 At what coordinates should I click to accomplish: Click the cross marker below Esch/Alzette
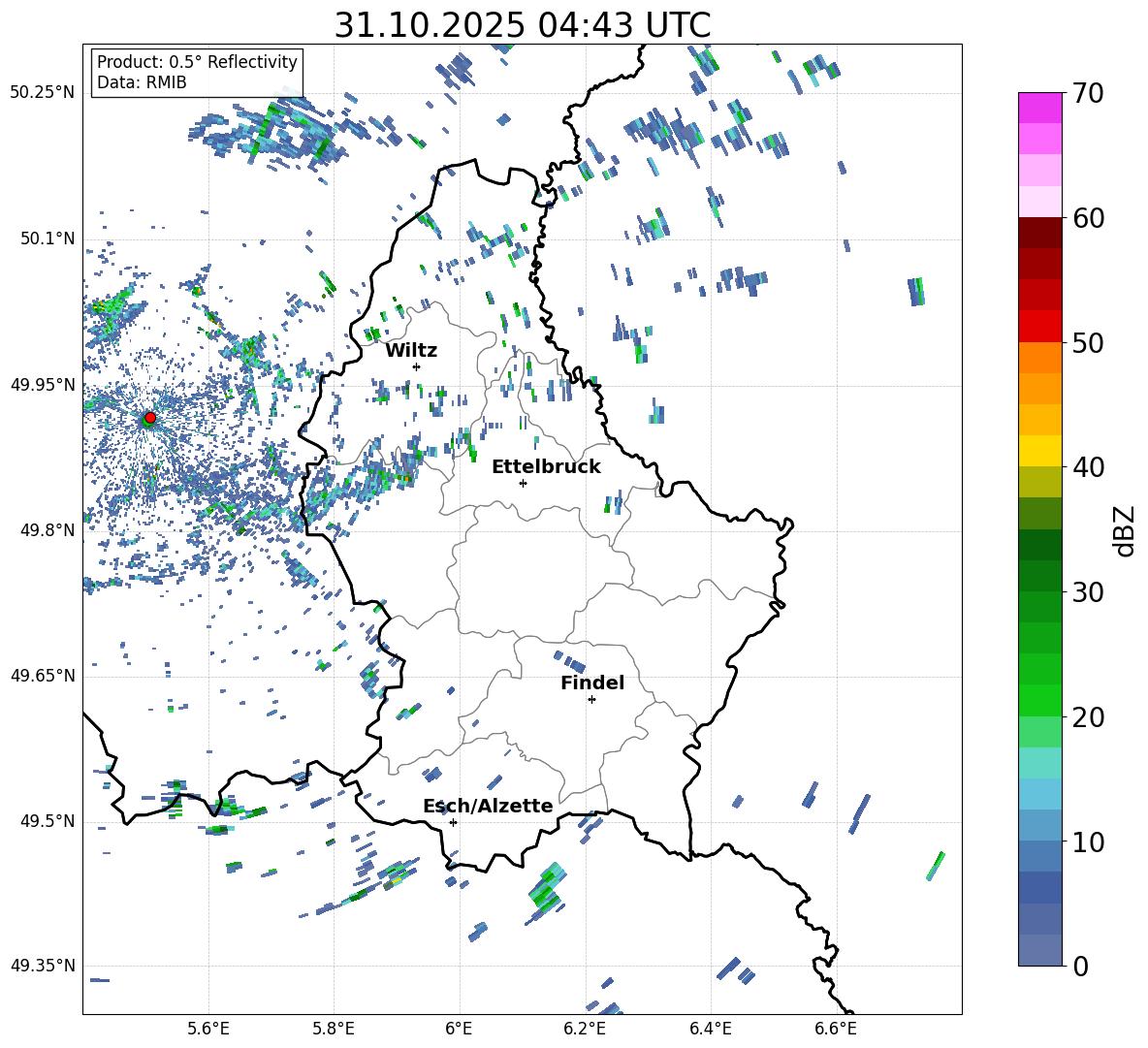453,822
